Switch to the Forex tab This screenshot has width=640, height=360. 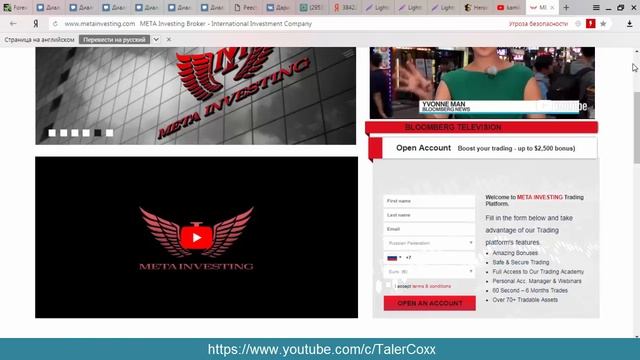tap(16, 7)
